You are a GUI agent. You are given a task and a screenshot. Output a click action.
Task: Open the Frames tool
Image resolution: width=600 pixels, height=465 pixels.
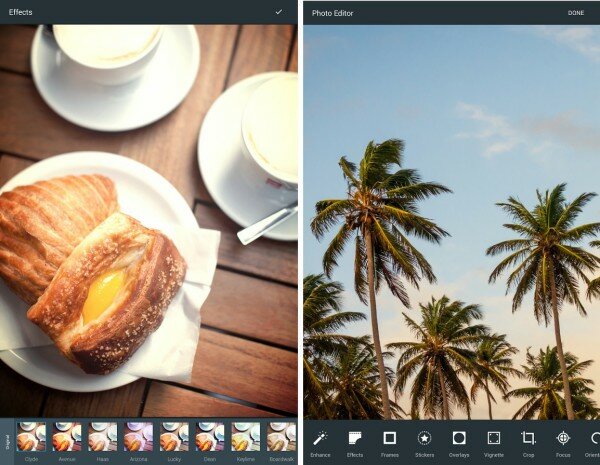click(390, 438)
